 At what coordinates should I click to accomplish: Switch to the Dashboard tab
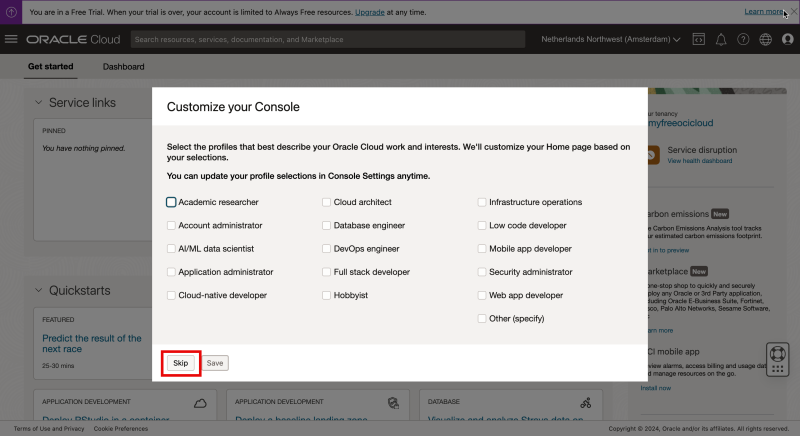(123, 67)
